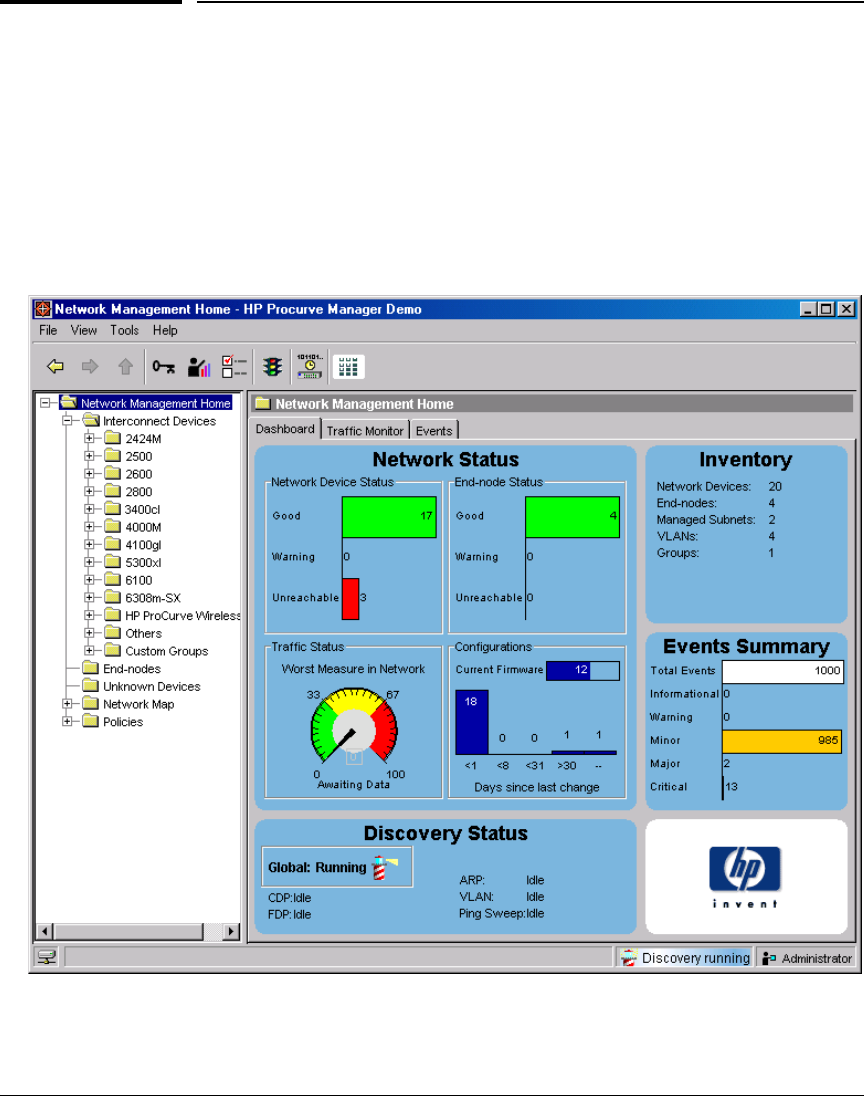Viewport: 864px width, 1096px height.
Task: Click the person with bar chart icon
Action: click(199, 366)
